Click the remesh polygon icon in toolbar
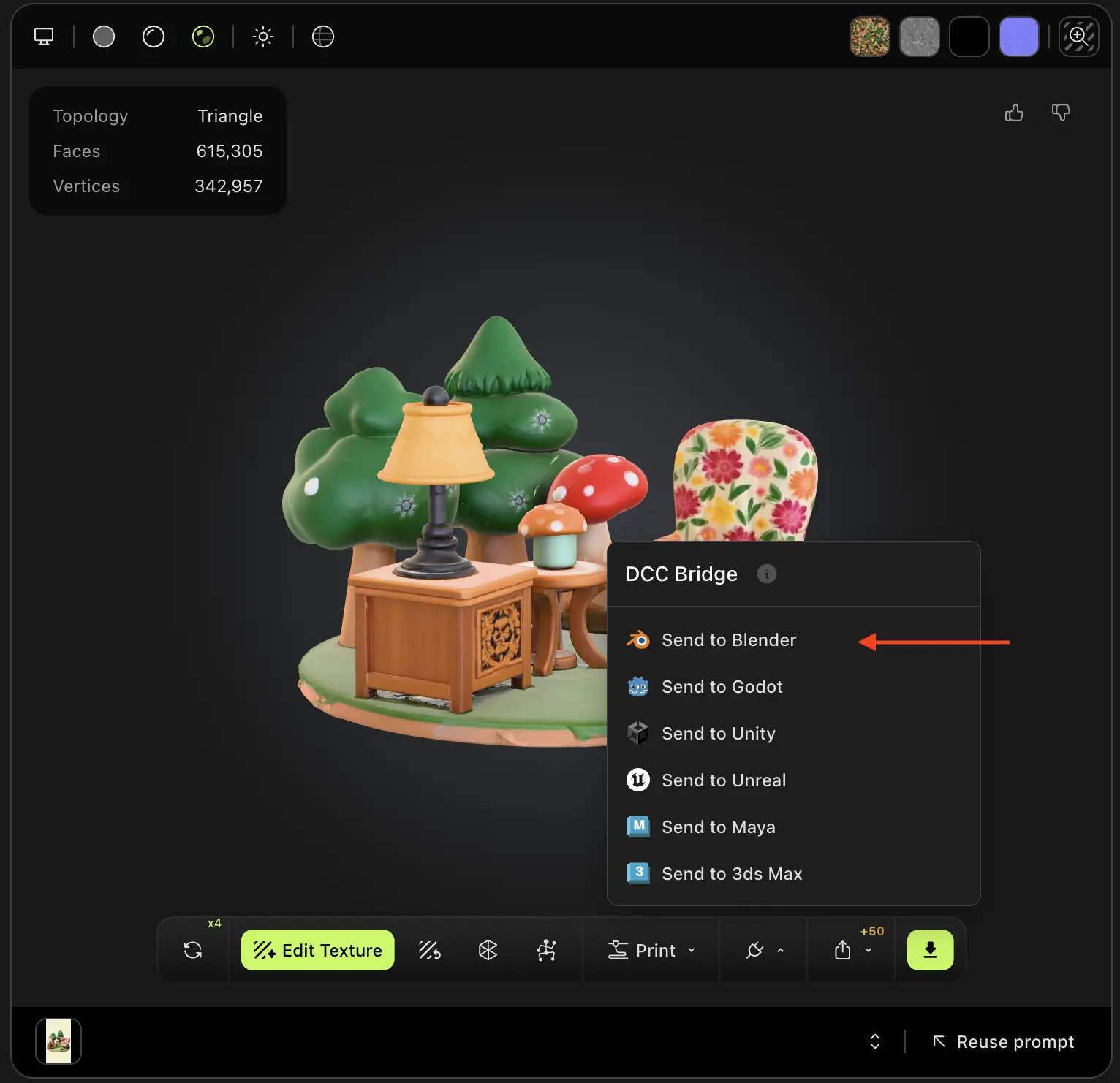The height and width of the screenshot is (1083, 1120). point(488,950)
